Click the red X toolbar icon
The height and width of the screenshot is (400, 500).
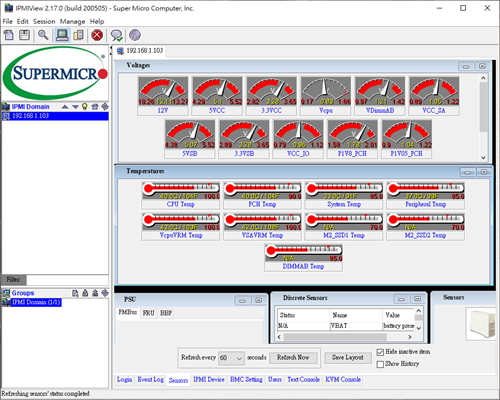click(97, 35)
